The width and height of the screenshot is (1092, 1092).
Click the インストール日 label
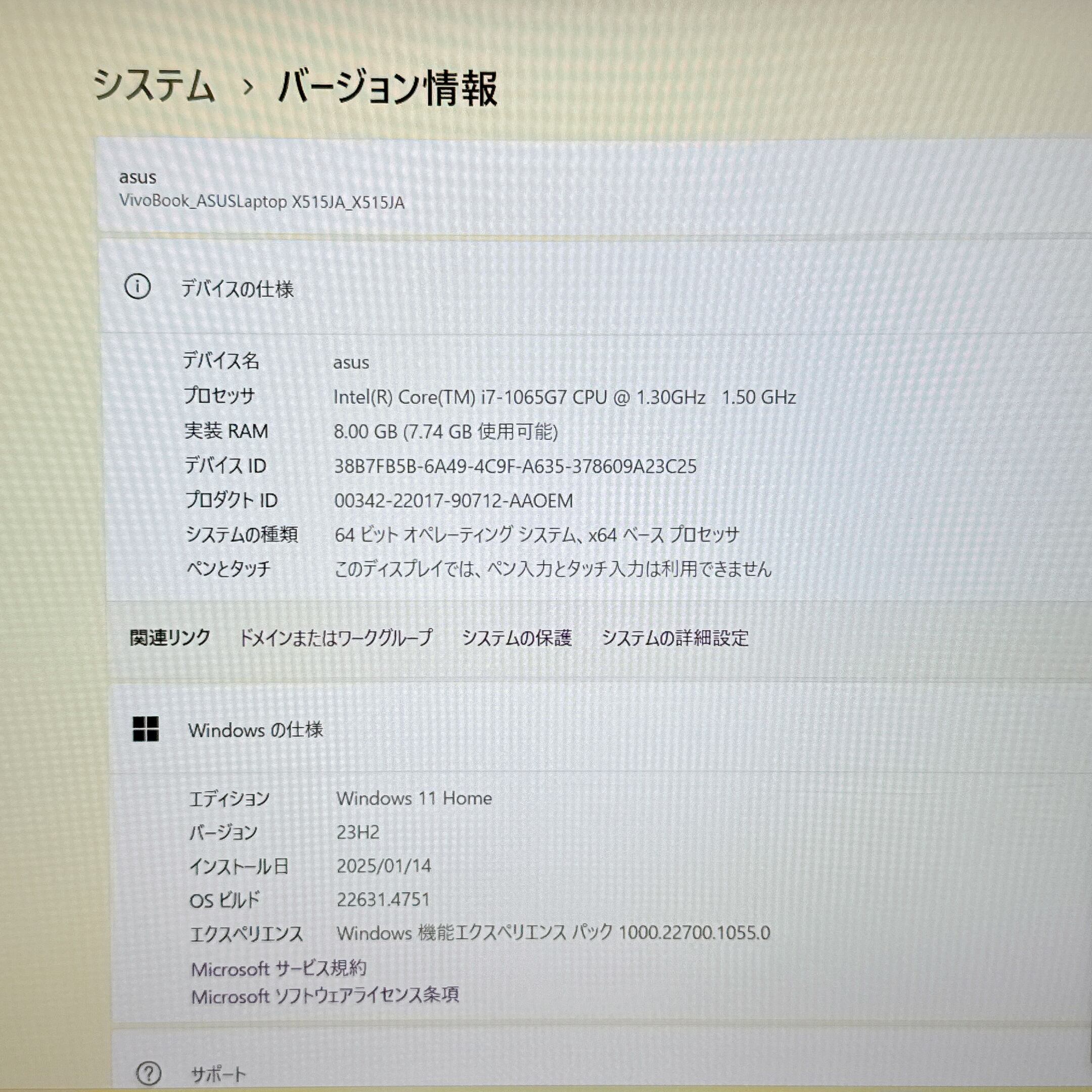coord(239,866)
